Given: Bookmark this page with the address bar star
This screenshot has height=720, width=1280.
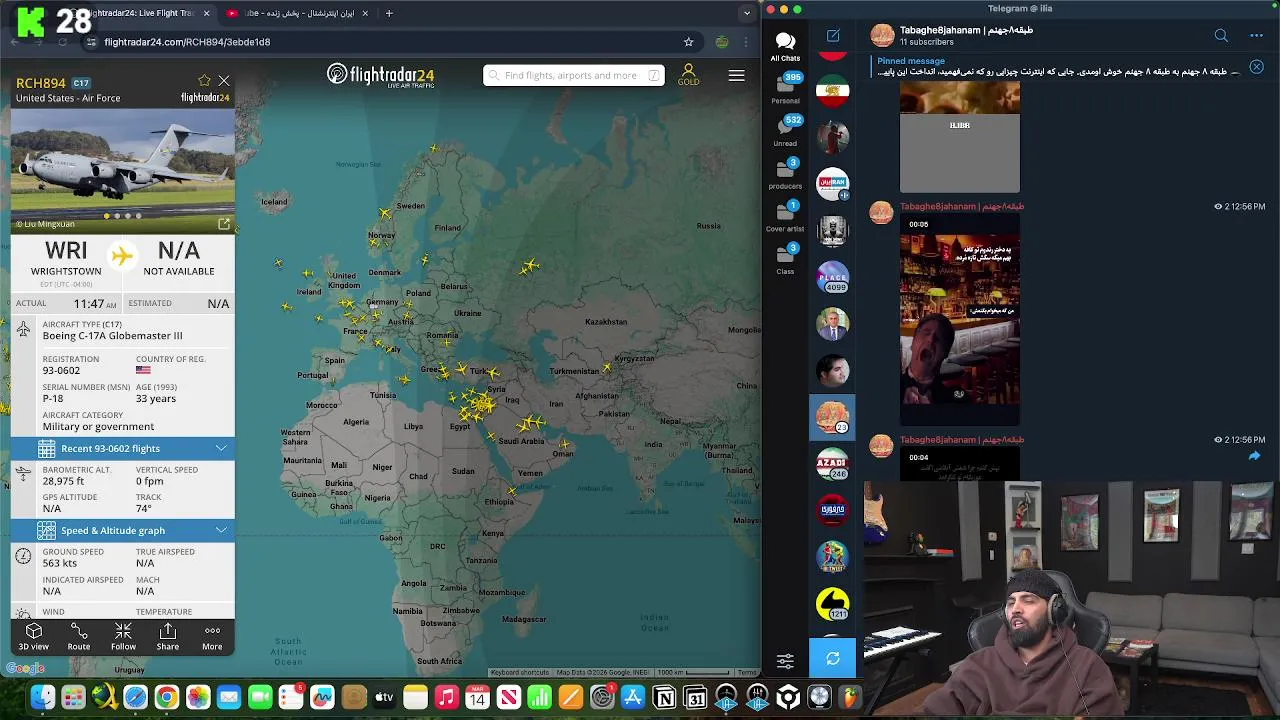Looking at the screenshot, I should coord(688,42).
